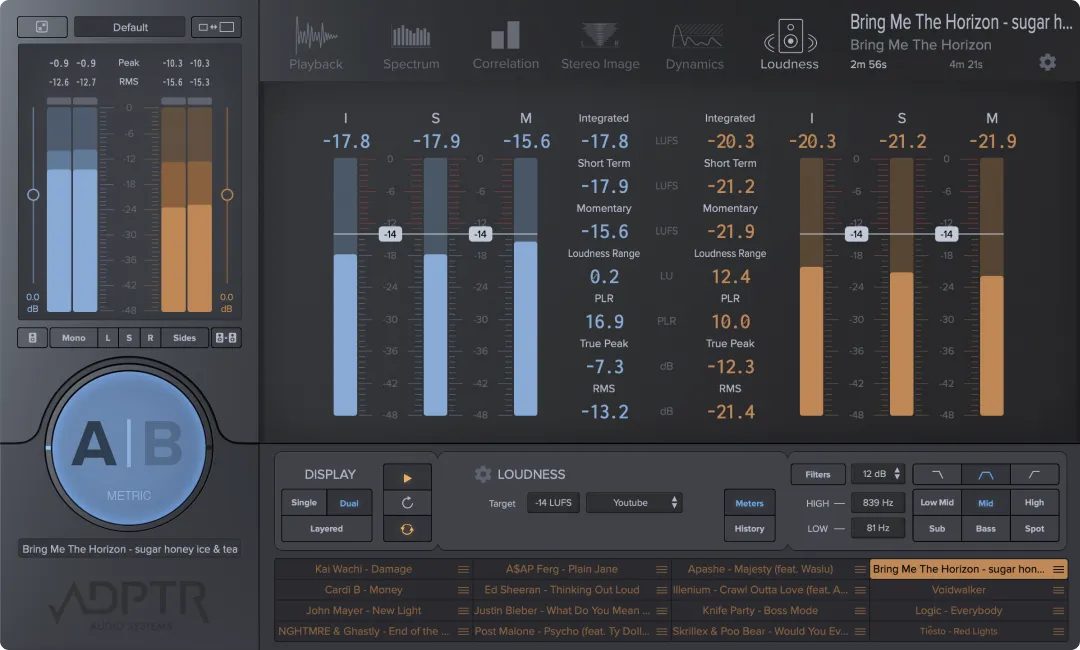Open the Youtube target preset dropdown

[x=634, y=503]
